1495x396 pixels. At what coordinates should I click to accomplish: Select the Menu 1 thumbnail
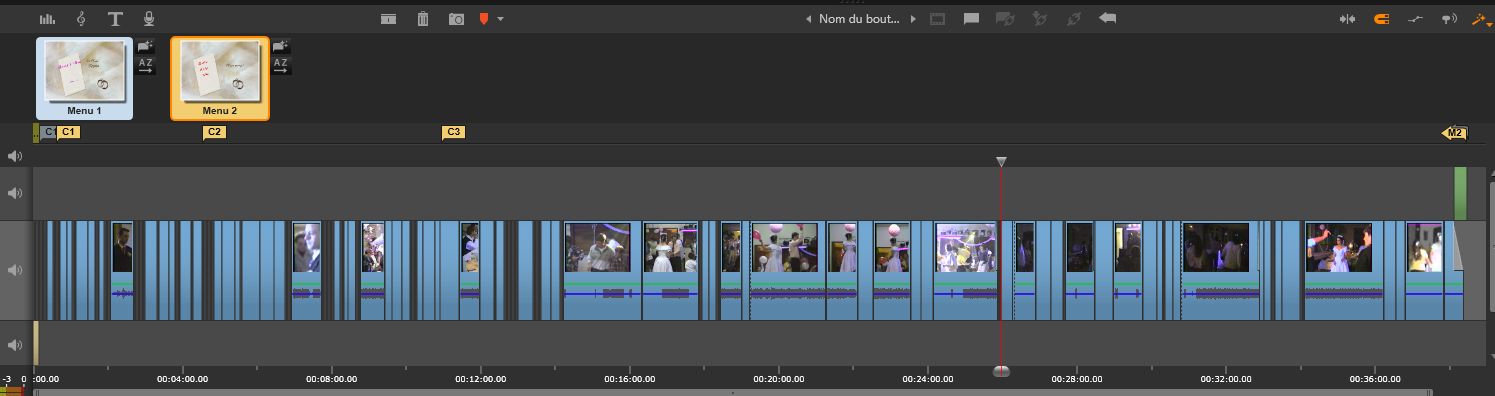point(84,78)
